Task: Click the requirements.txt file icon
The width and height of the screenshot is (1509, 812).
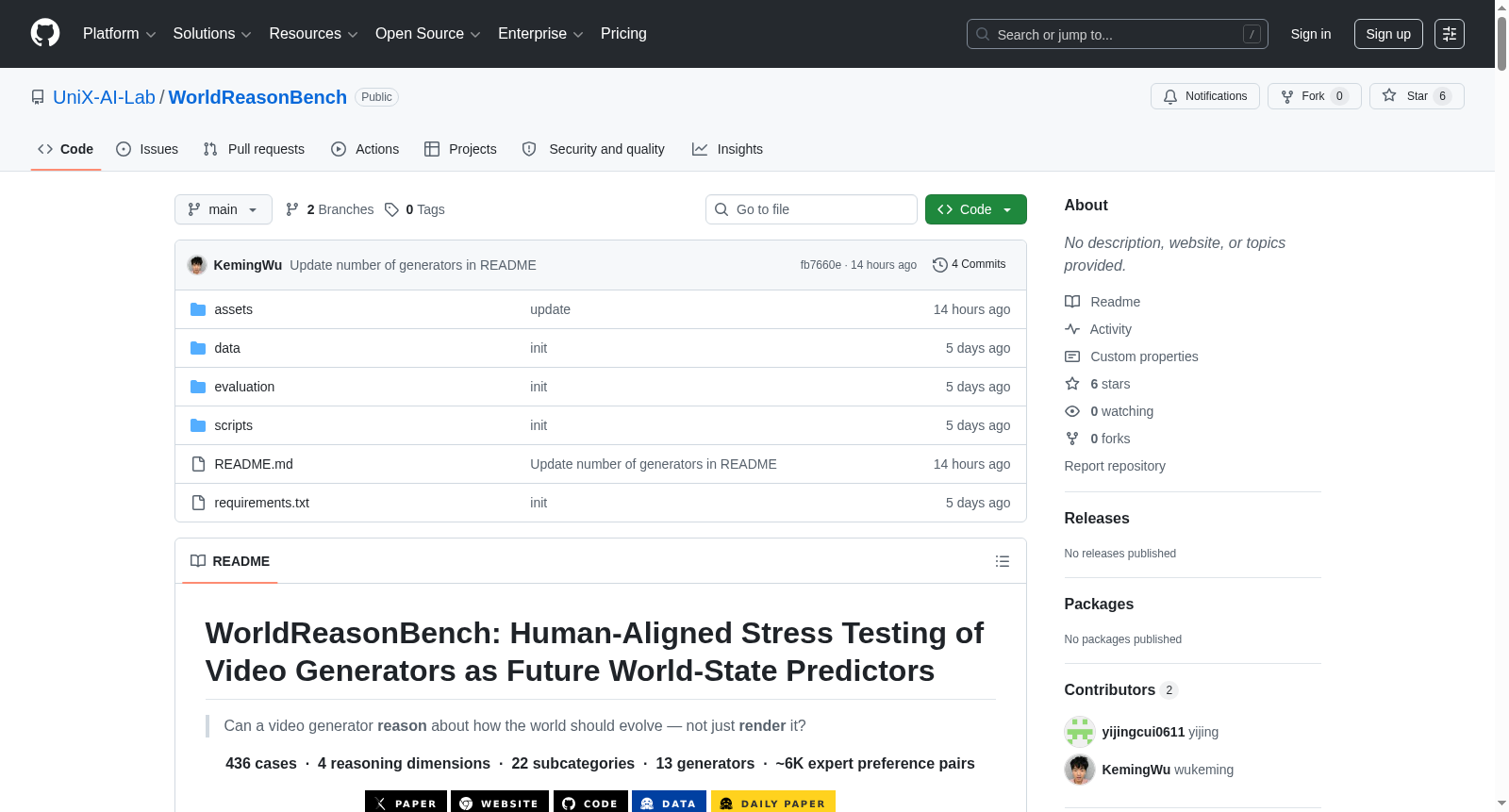Action: click(198, 503)
